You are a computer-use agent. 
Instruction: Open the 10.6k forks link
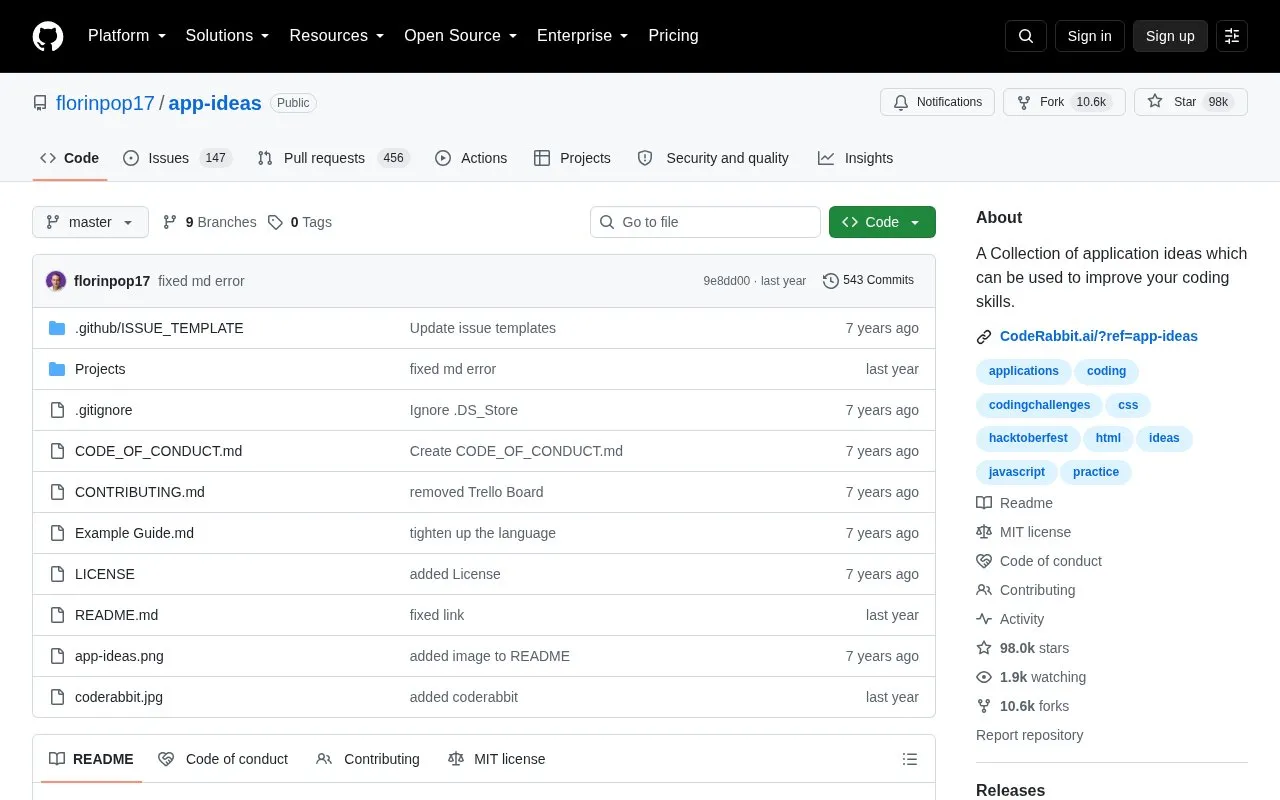click(x=1023, y=706)
